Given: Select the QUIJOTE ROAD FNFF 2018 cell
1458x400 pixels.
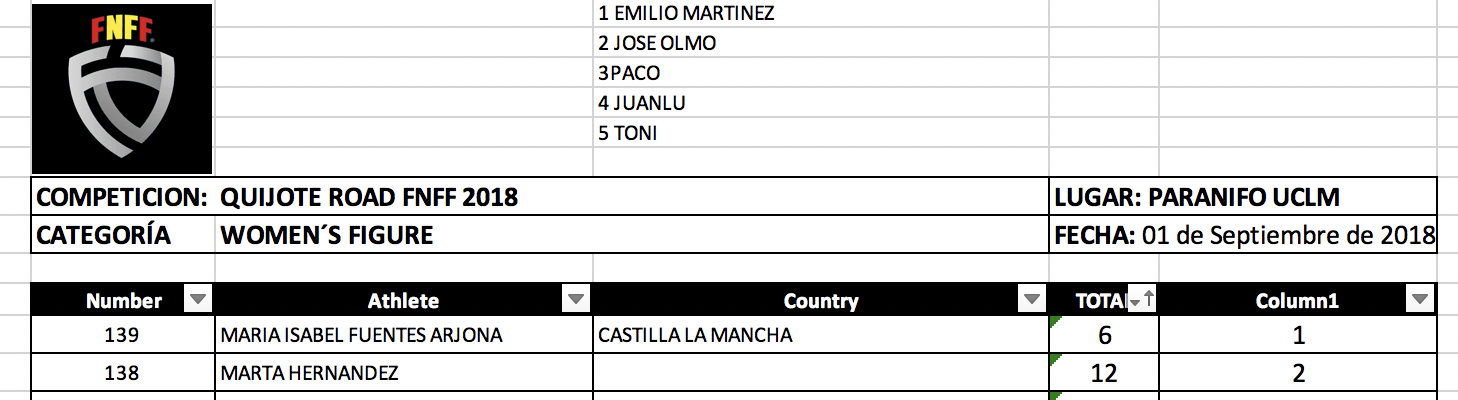Looking at the screenshot, I should click(369, 197).
